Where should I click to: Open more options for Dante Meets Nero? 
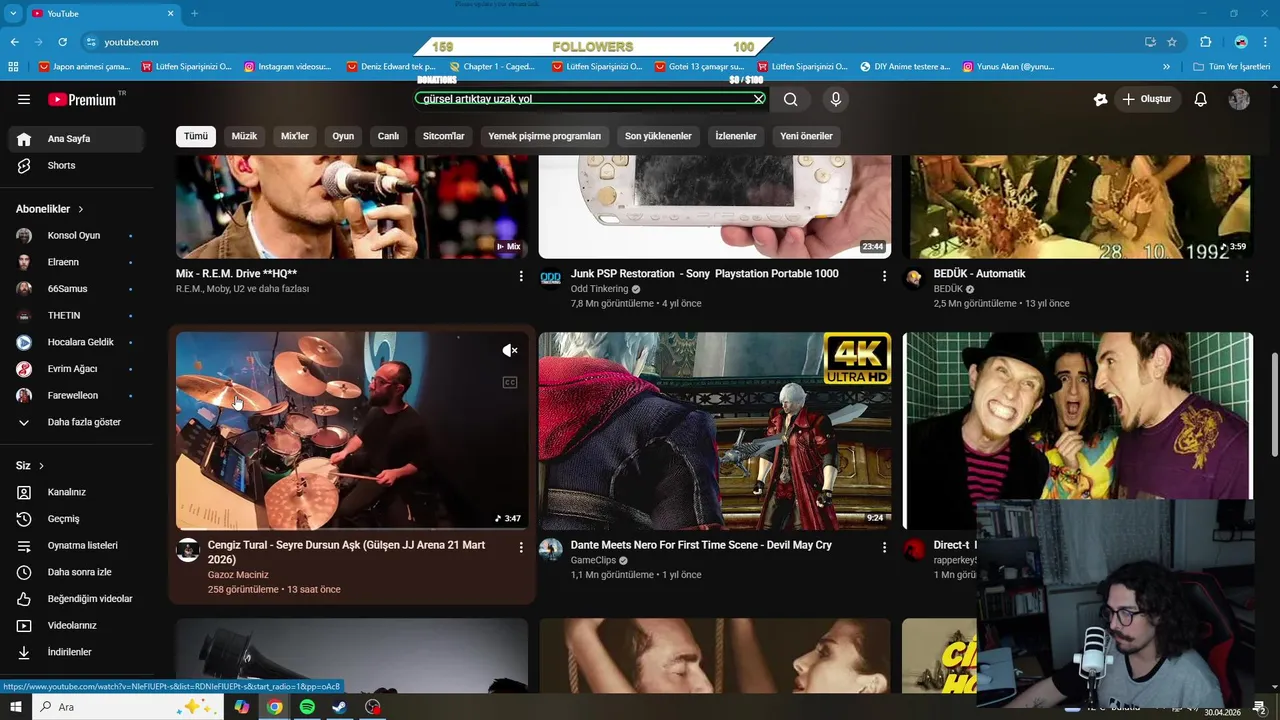tap(884, 547)
